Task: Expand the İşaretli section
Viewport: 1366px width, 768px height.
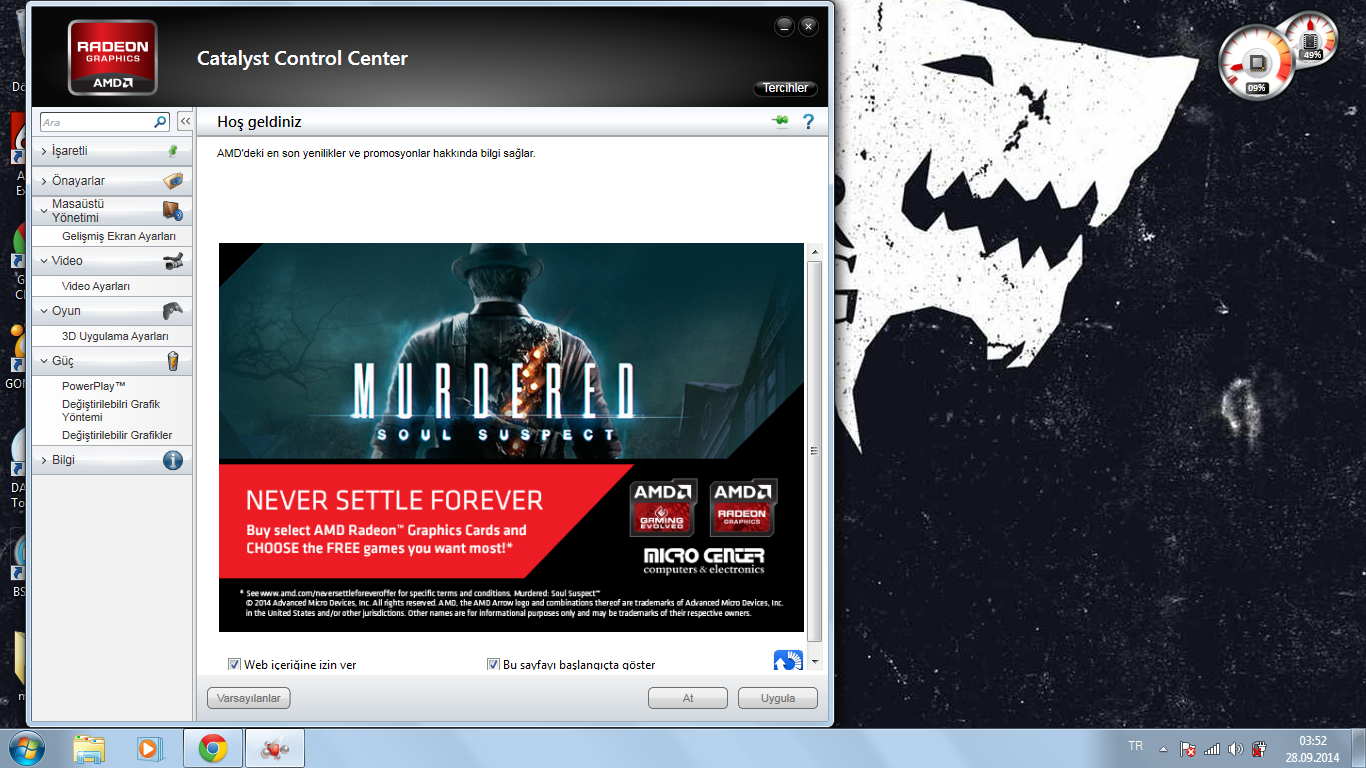Action: pos(70,151)
